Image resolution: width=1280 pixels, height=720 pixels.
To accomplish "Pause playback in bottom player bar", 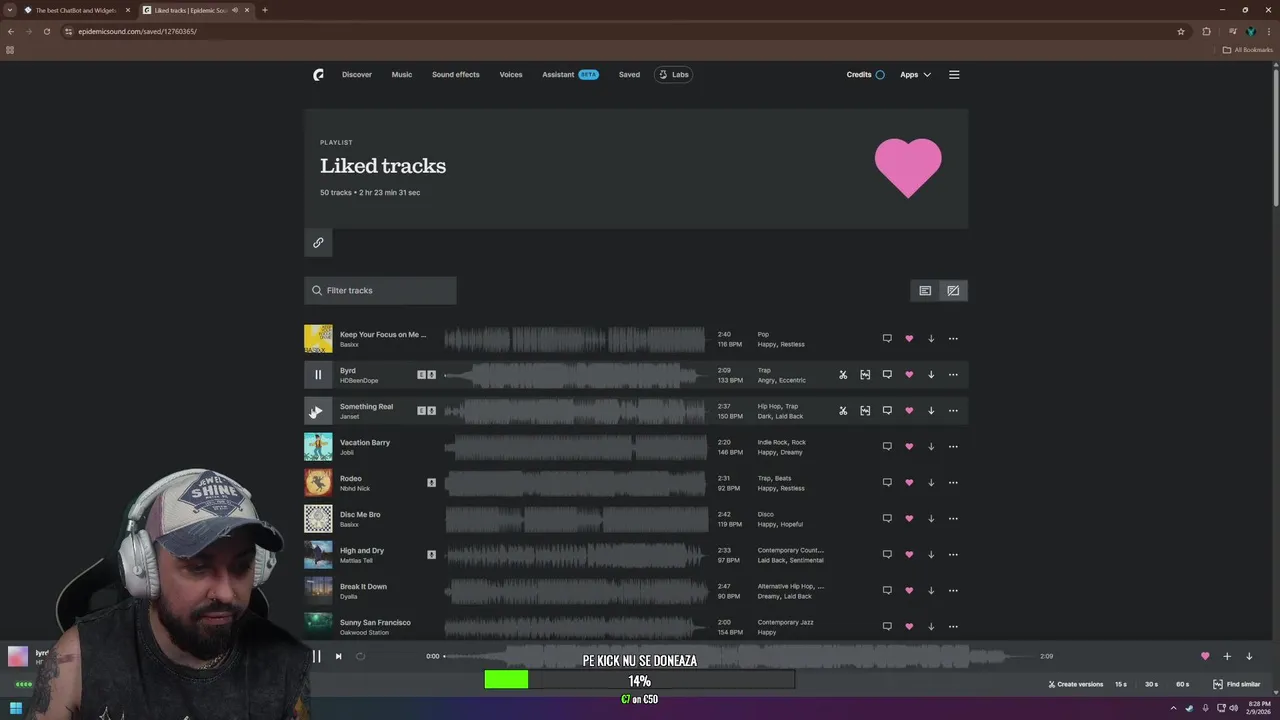I will pos(316,657).
